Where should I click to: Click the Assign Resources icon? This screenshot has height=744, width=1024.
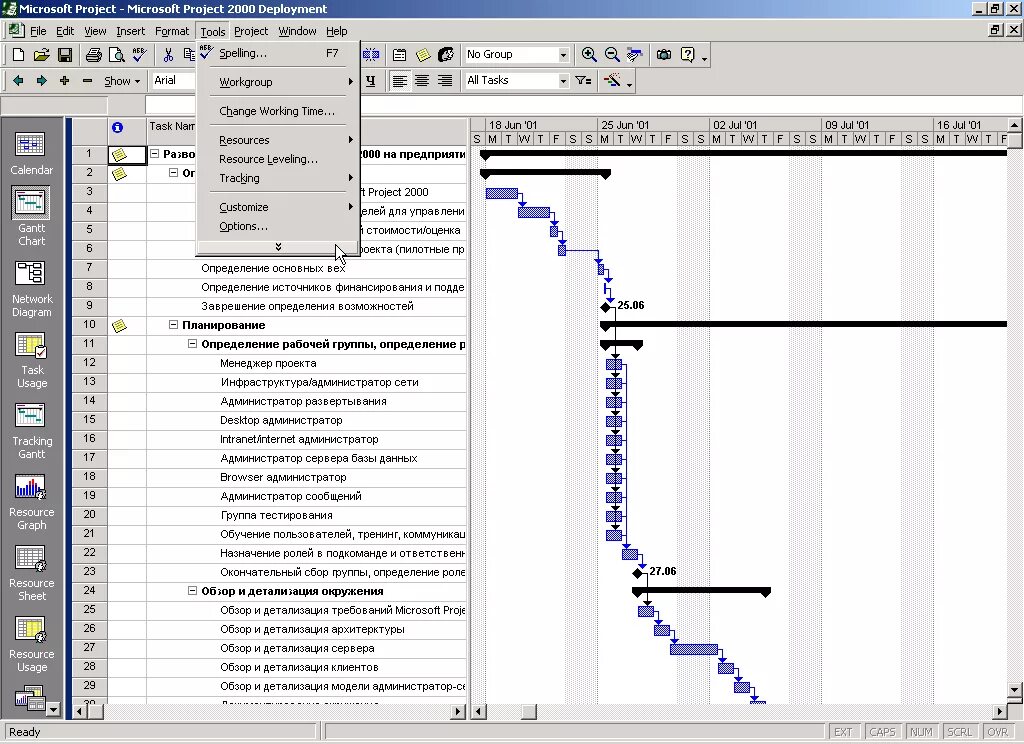pos(446,55)
